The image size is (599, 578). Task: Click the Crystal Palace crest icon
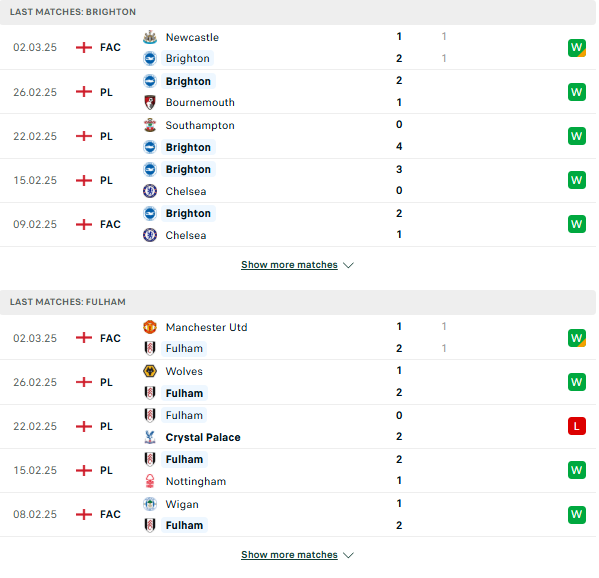[x=150, y=437]
